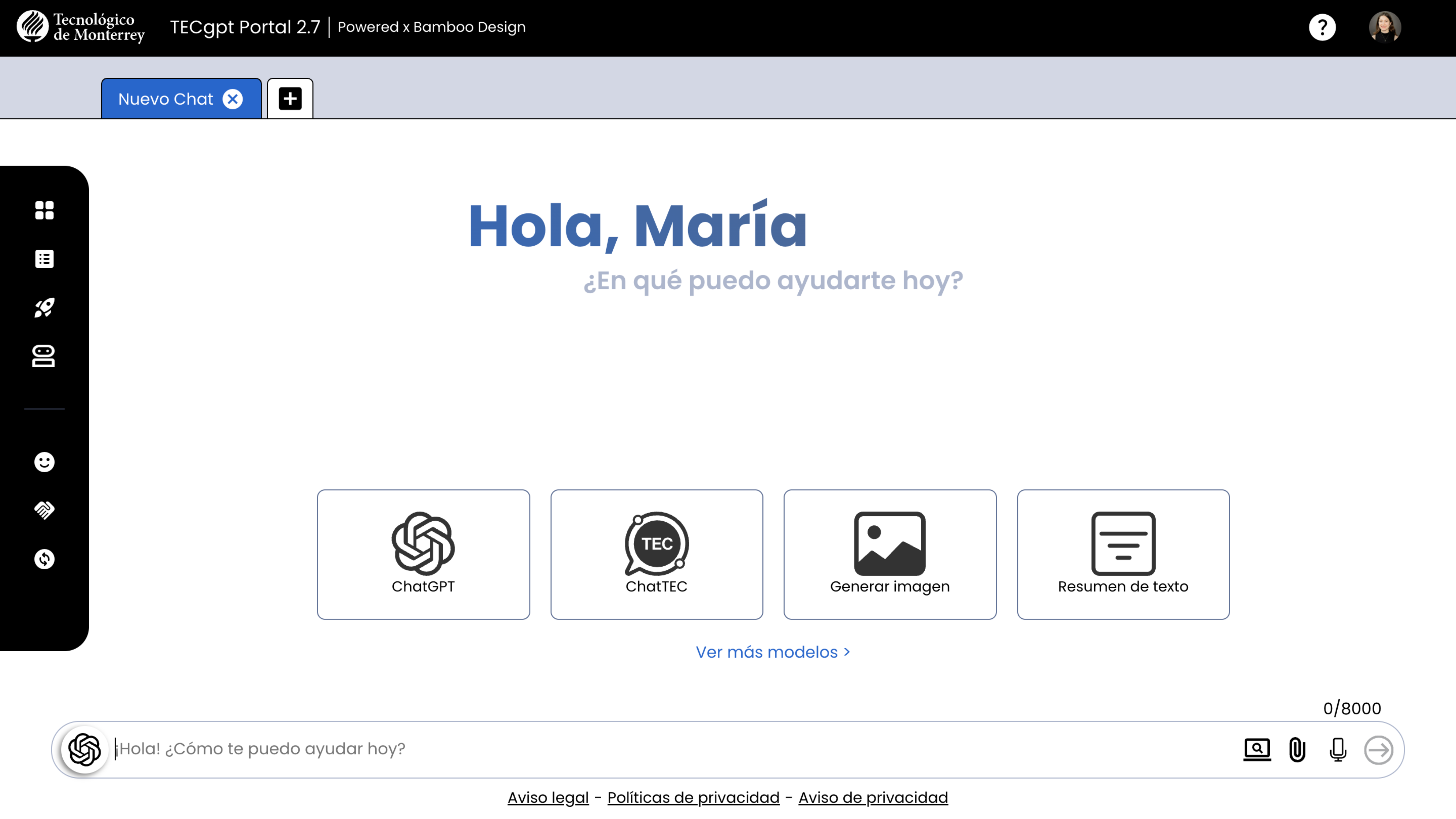The image size is (1456, 819).
Task: Open the help question mark icon
Action: (x=1322, y=27)
